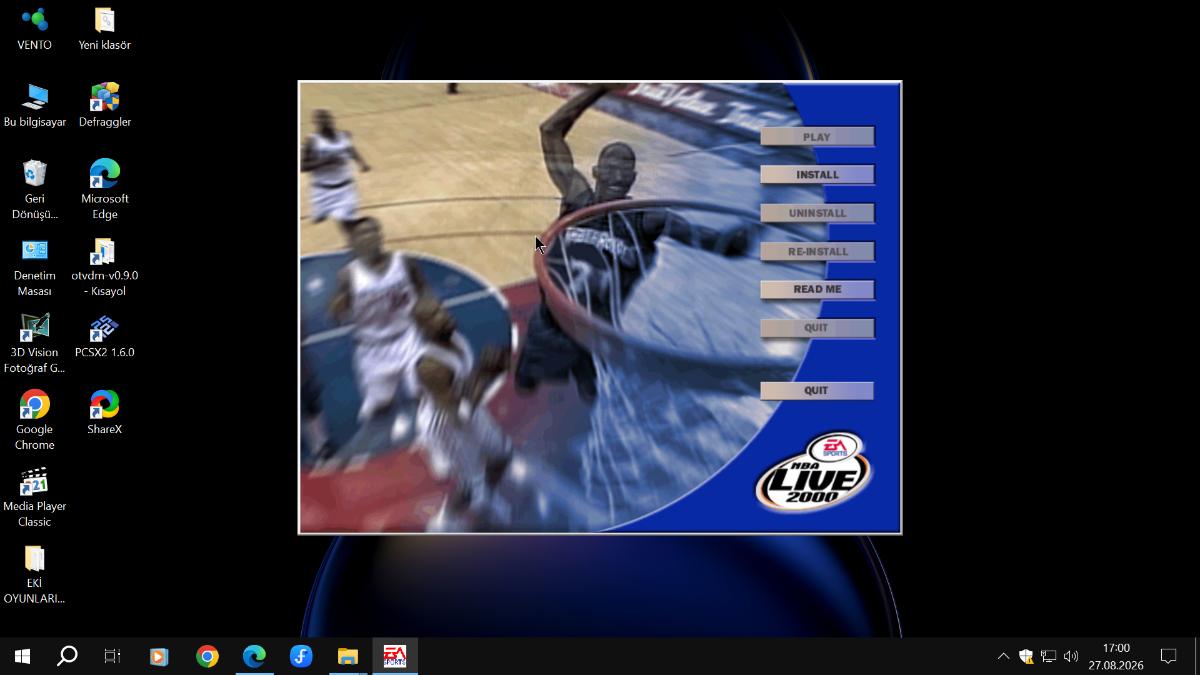
Task: Click the greyed-out PLAY button
Action: [817, 137]
